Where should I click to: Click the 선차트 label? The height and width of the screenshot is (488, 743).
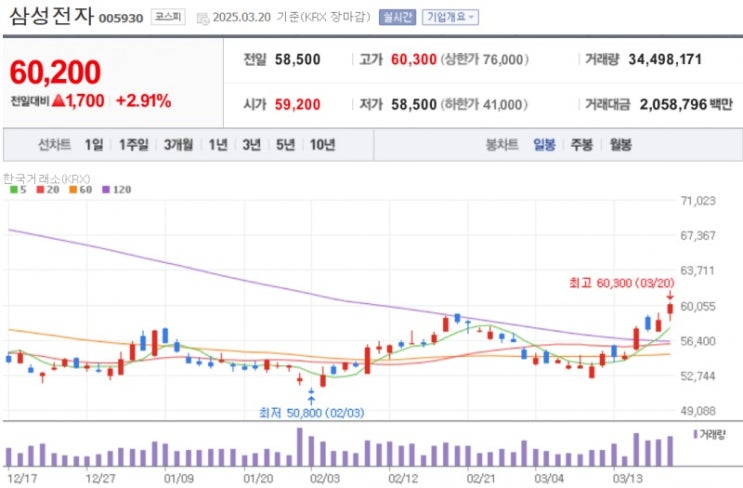[x=54, y=145]
